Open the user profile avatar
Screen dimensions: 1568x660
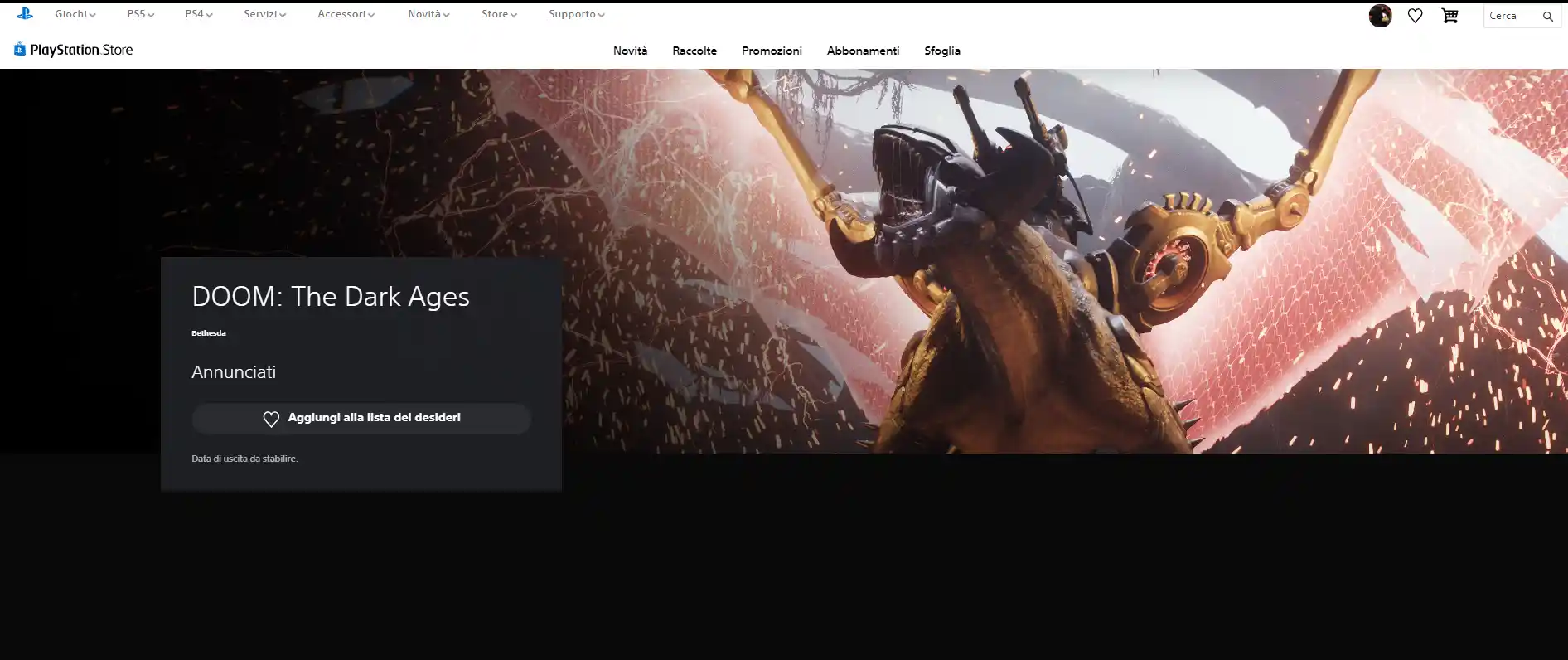[1380, 16]
